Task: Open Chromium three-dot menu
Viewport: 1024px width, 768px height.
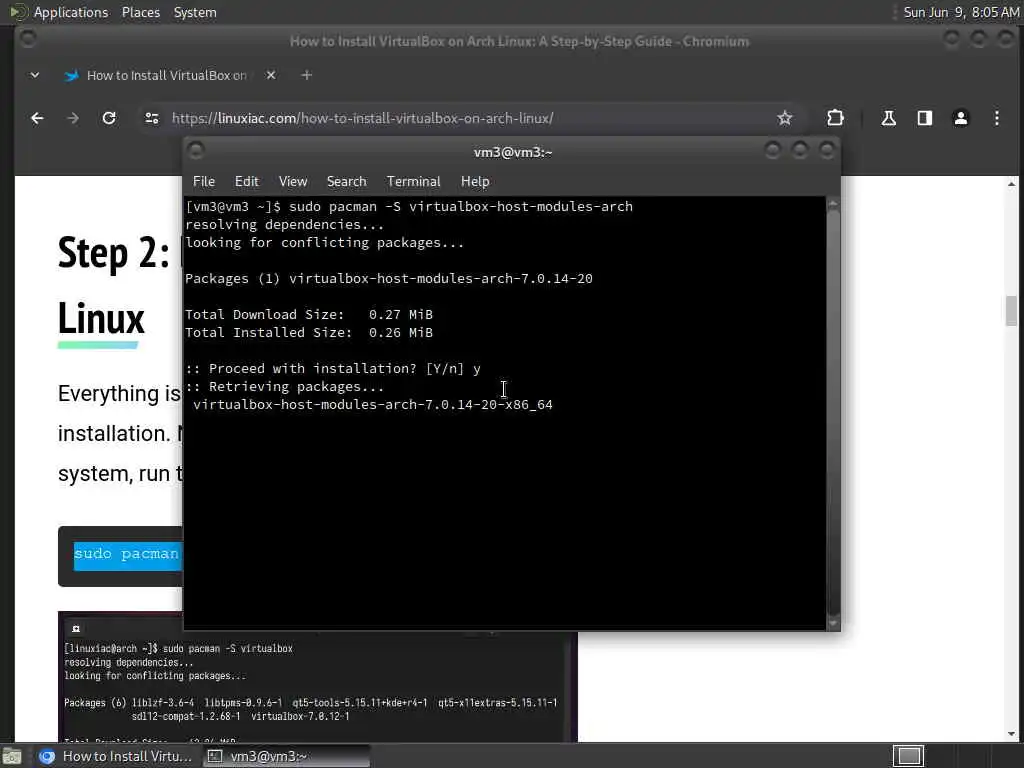Action: click(997, 118)
